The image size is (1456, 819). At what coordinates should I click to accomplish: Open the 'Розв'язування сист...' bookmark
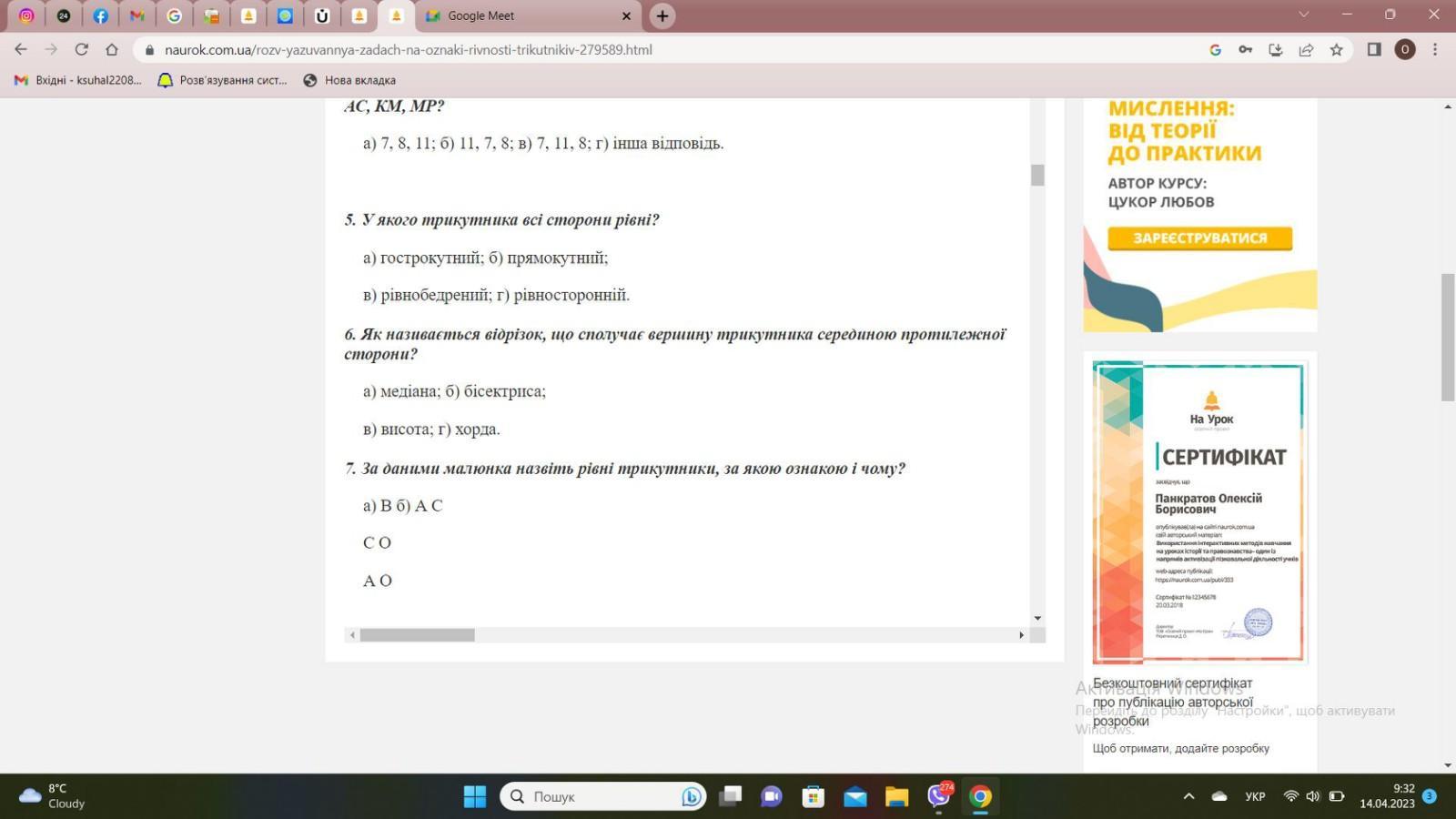tap(223, 80)
